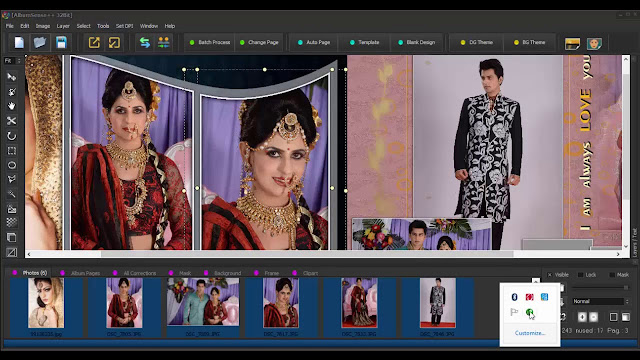Click the circular refresh icon in layers panel
This screenshot has width=640, height=360.
point(563,317)
